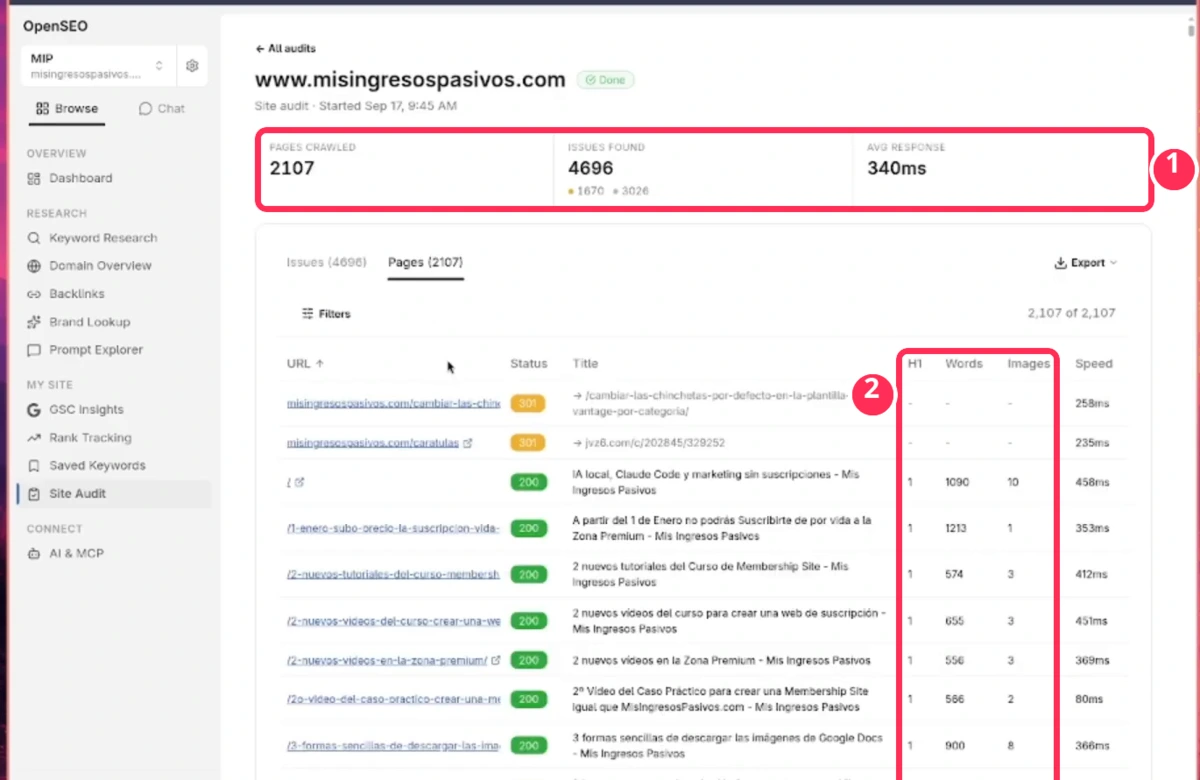Image resolution: width=1200 pixels, height=780 pixels.
Task: Click the Chat tab bubble icon
Action: 145,108
